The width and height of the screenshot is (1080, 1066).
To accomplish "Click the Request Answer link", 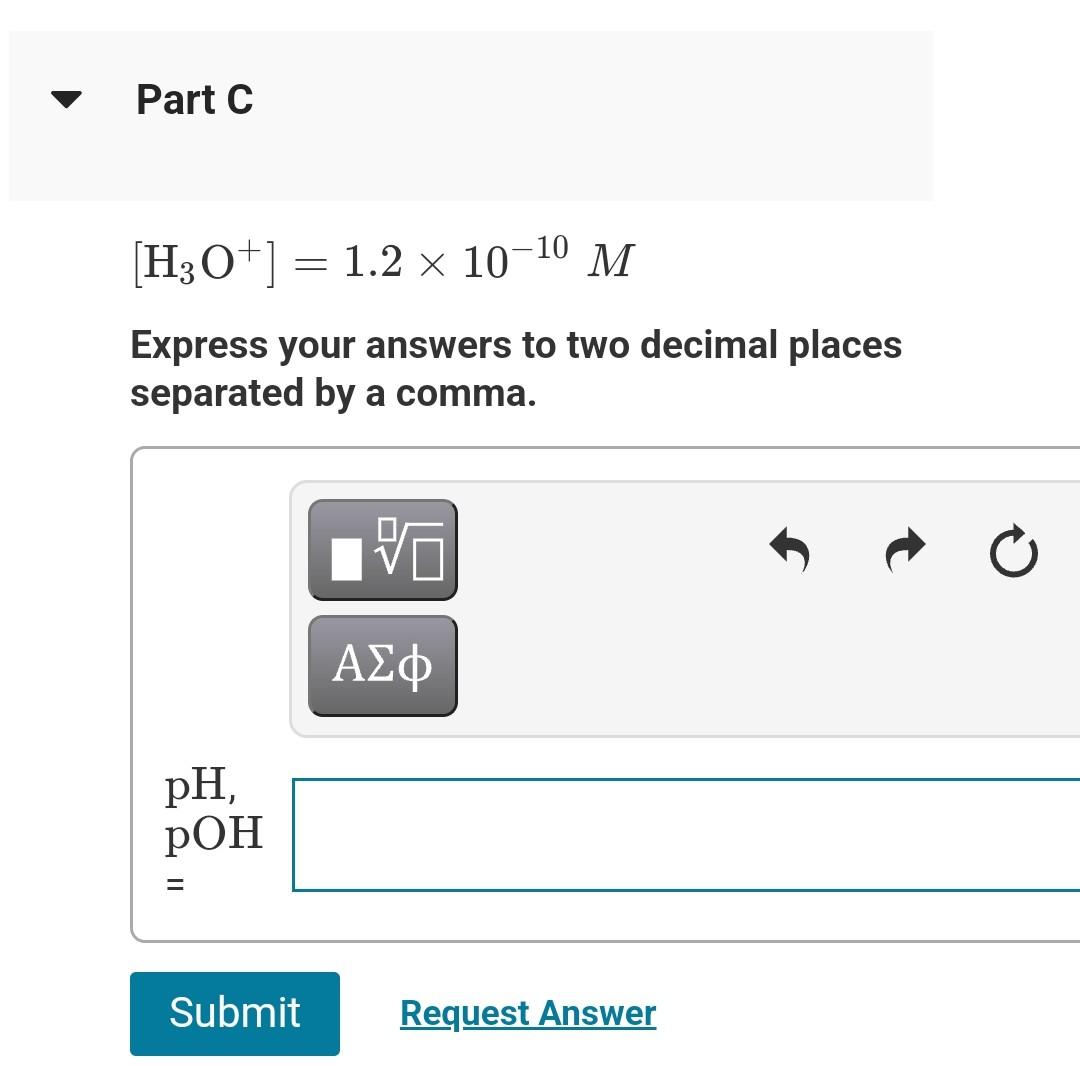I will [x=527, y=1013].
